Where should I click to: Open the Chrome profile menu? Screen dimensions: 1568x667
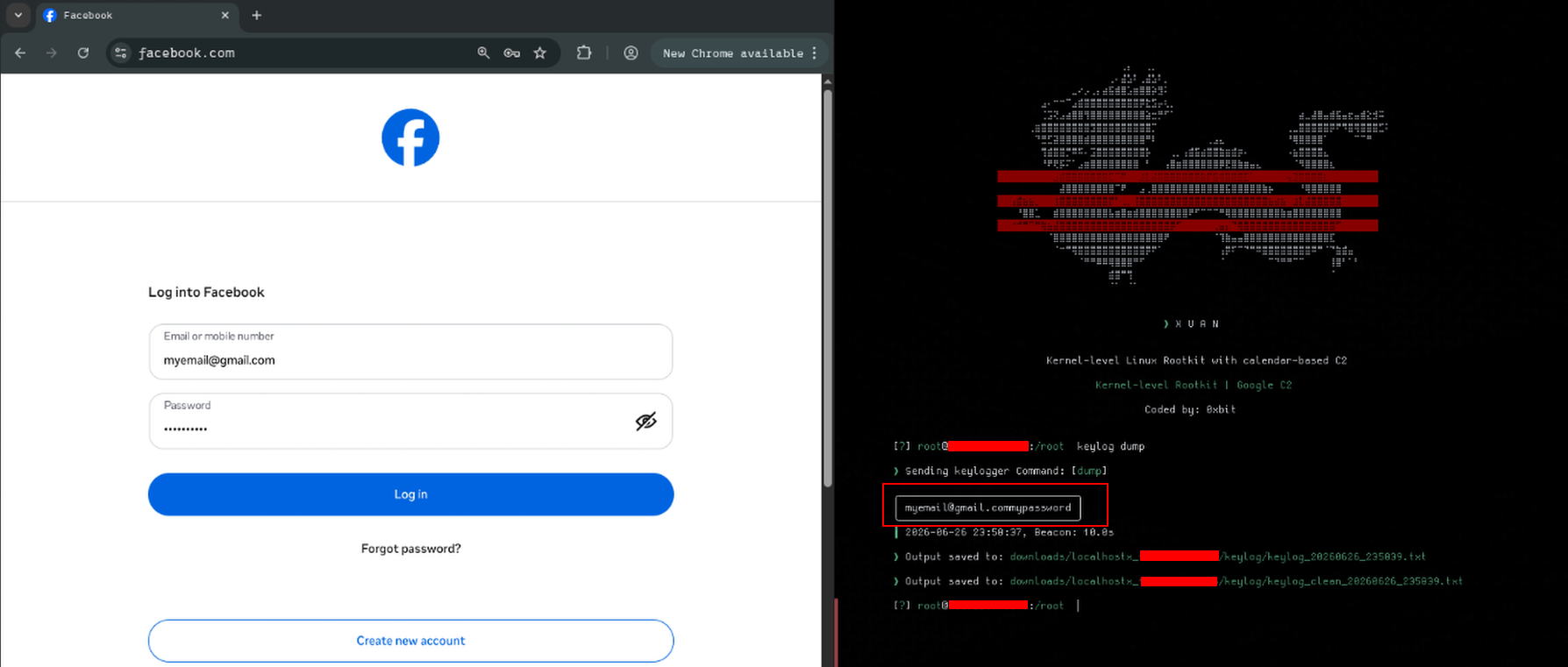631,53
